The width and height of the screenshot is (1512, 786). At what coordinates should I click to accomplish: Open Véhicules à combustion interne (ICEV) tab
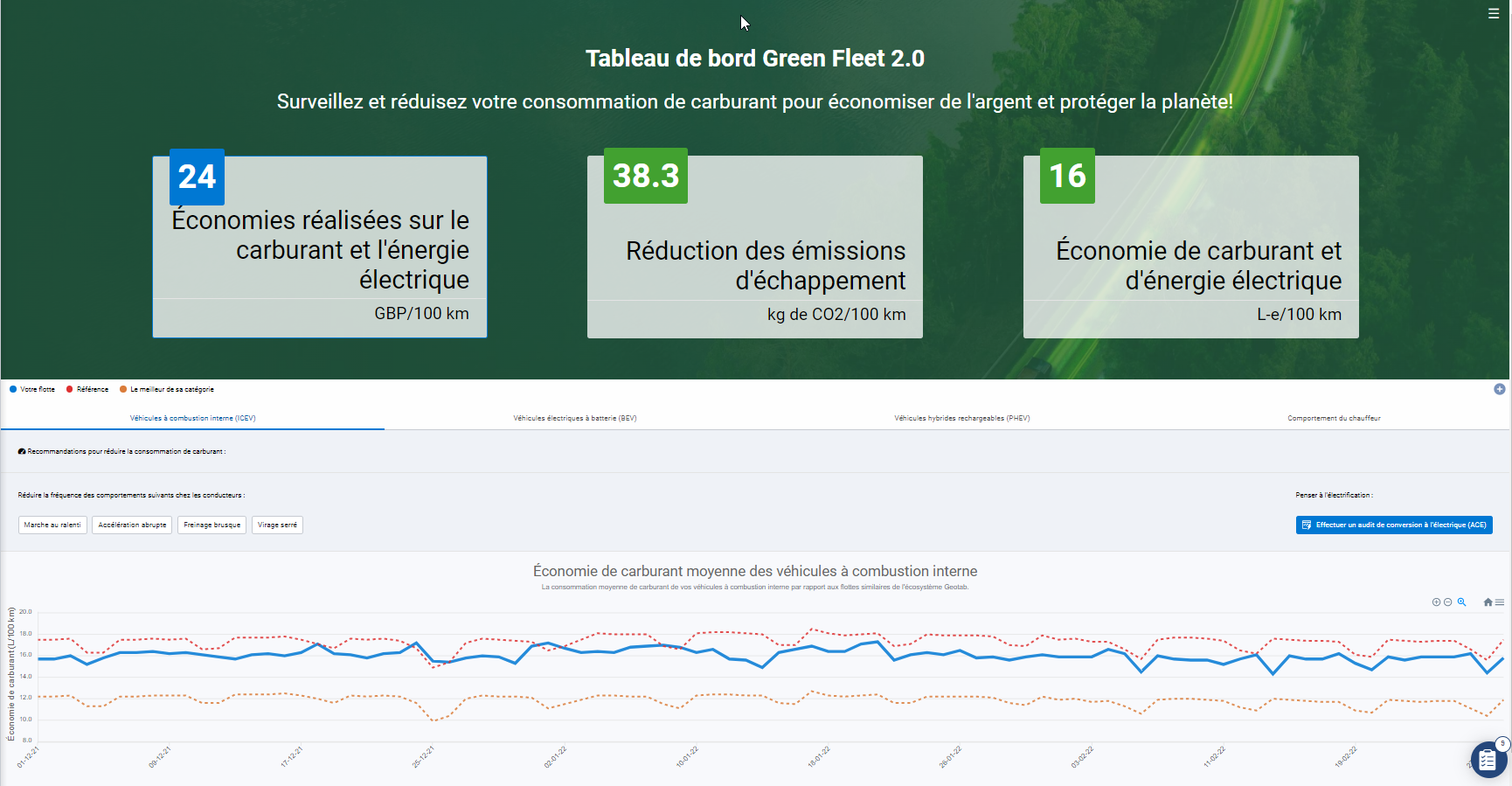tap(193, 418)
